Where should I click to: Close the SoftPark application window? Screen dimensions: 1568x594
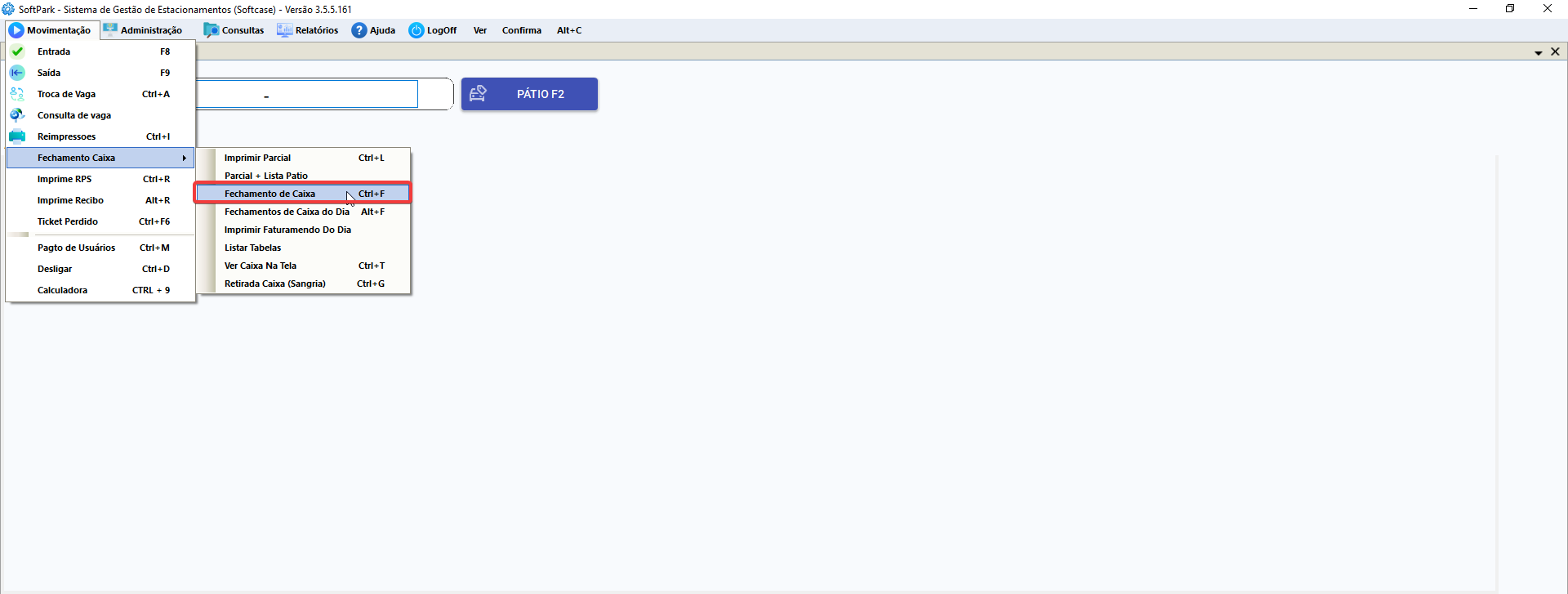point(1548,9)
